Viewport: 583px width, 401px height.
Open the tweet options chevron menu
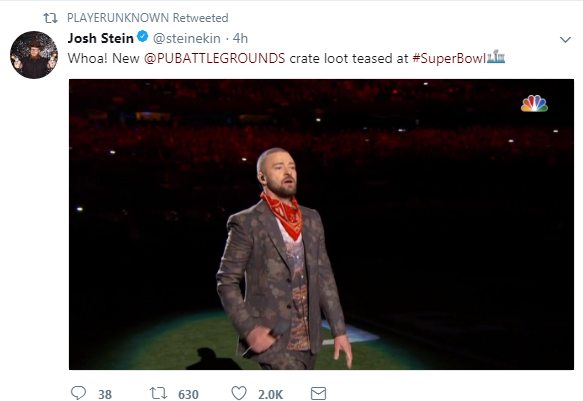tap(565, 39)
